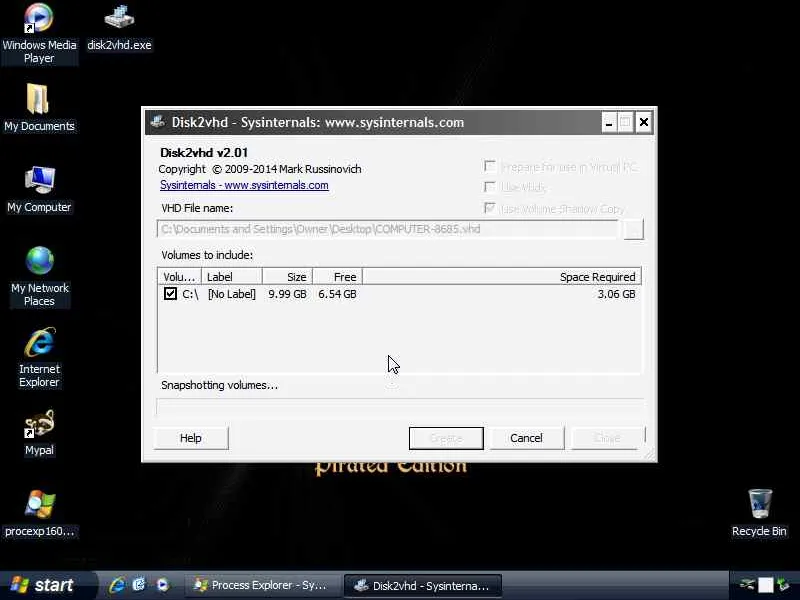800x600 pixels.
Task: Click the '[No Label]' cell
Action: coord(232,294)
